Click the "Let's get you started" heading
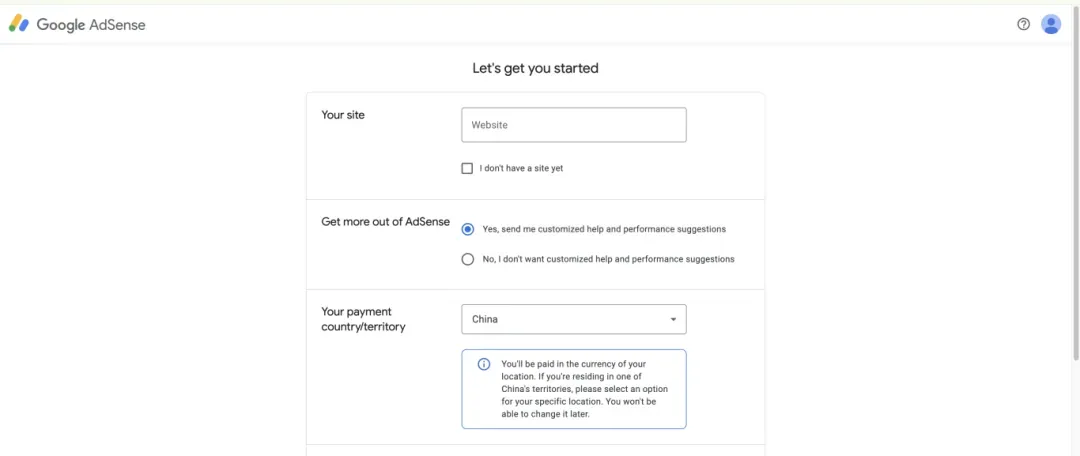The width and height of the screenshot is (1080, 456). pyautogui.click(x=535, y=69)
